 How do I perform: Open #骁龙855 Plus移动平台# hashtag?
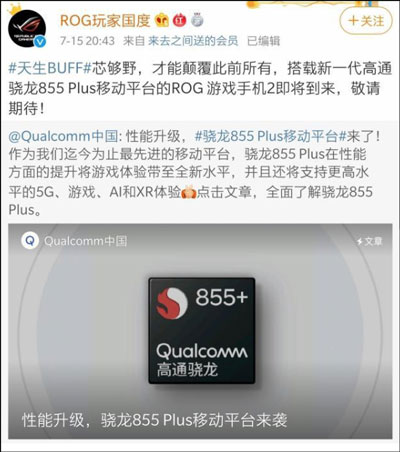click(x=271, y=136)
